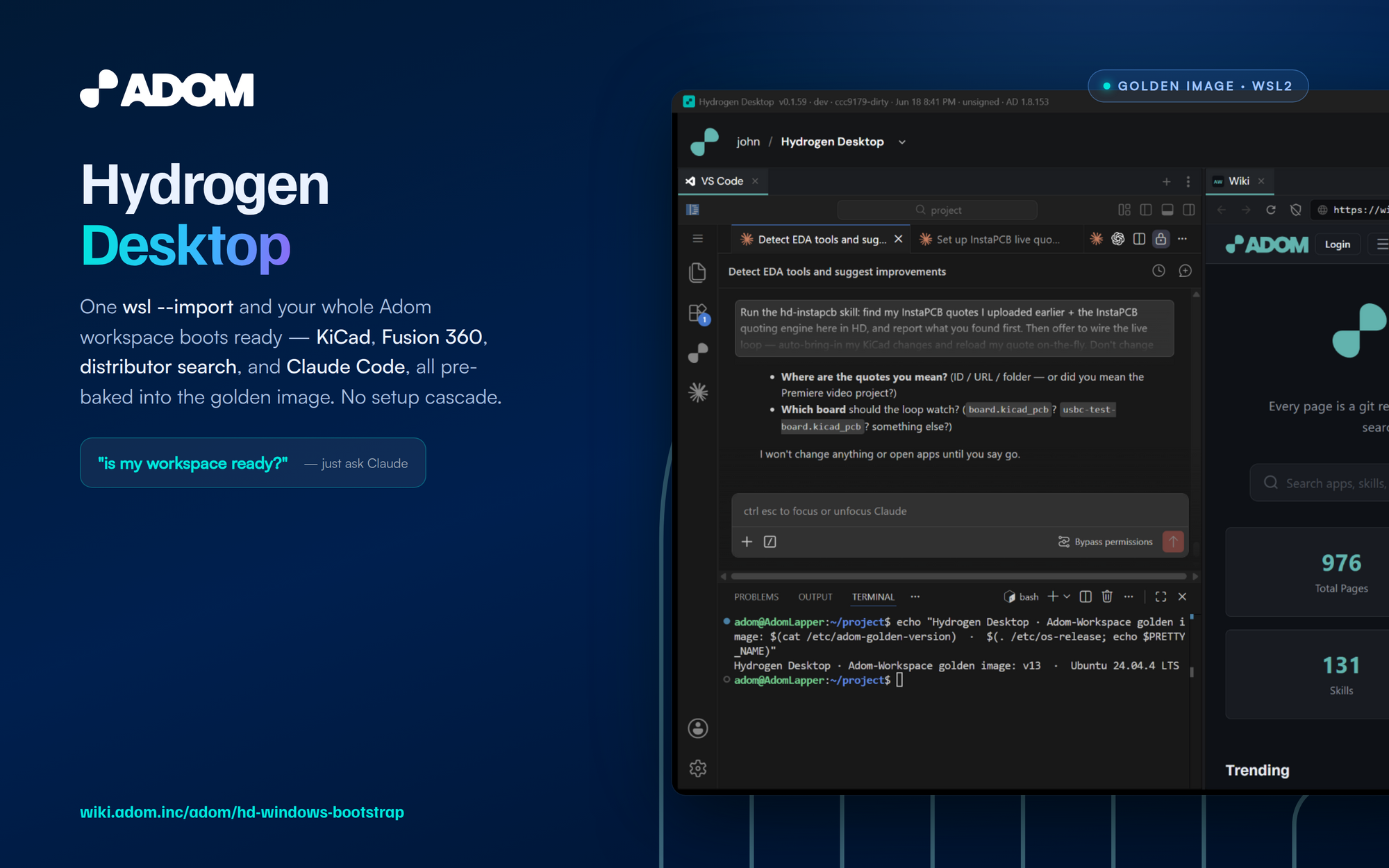This screenshot has width=1389, height=868.
Task: Click the 976 Total Pages stat card
Action: (x=1308, y=572)
